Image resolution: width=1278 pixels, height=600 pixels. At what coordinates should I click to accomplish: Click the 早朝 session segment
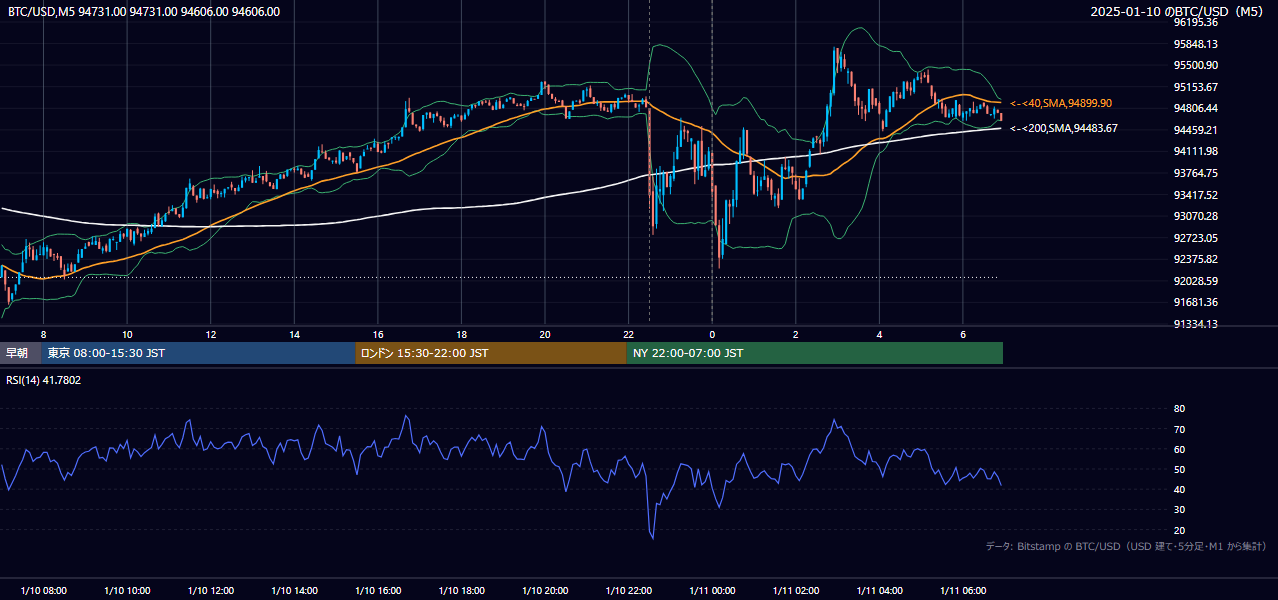point(20,353)
